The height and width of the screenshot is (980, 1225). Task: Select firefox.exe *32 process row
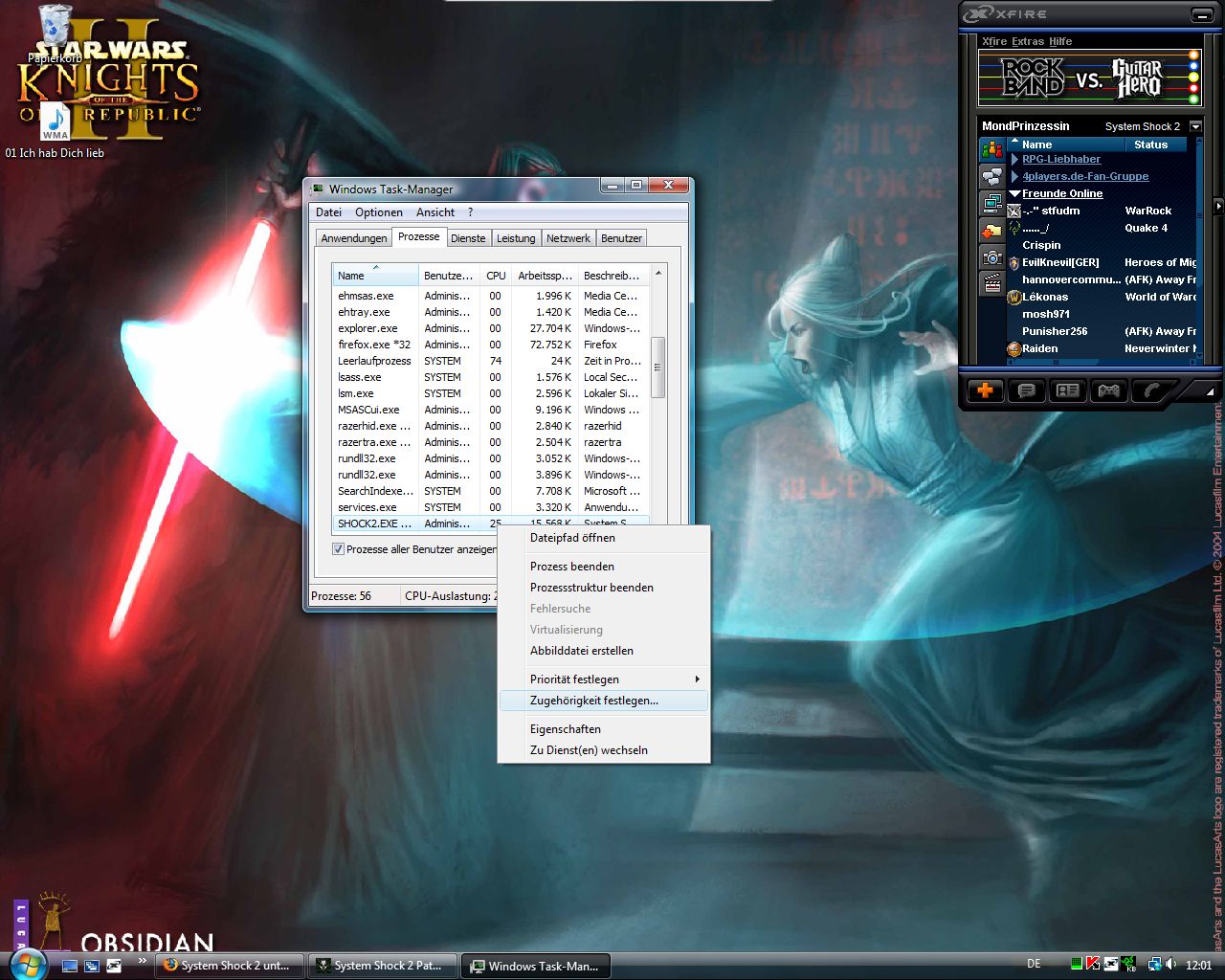[491, 345]
